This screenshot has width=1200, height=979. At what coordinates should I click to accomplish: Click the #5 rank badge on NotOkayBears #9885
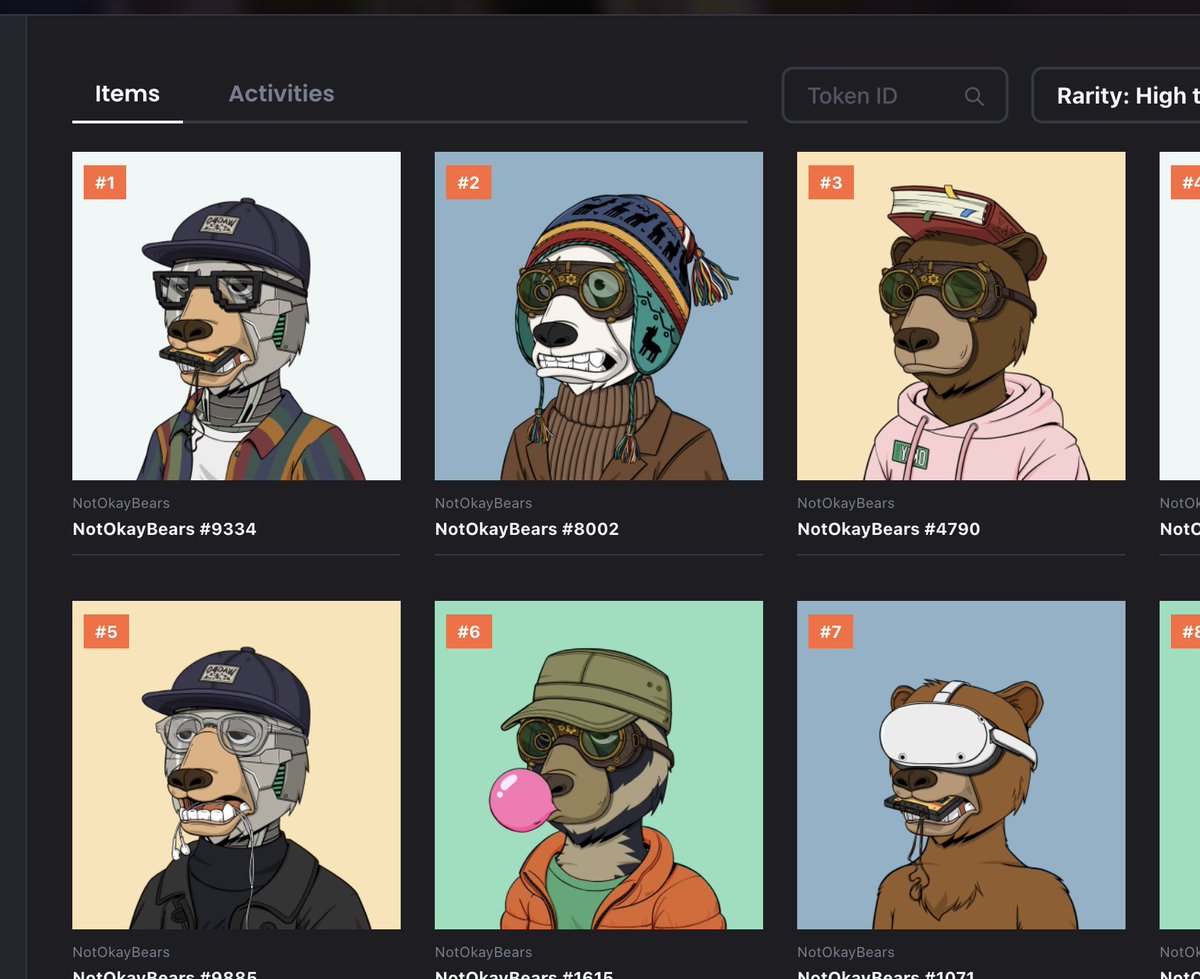point(105,631)
